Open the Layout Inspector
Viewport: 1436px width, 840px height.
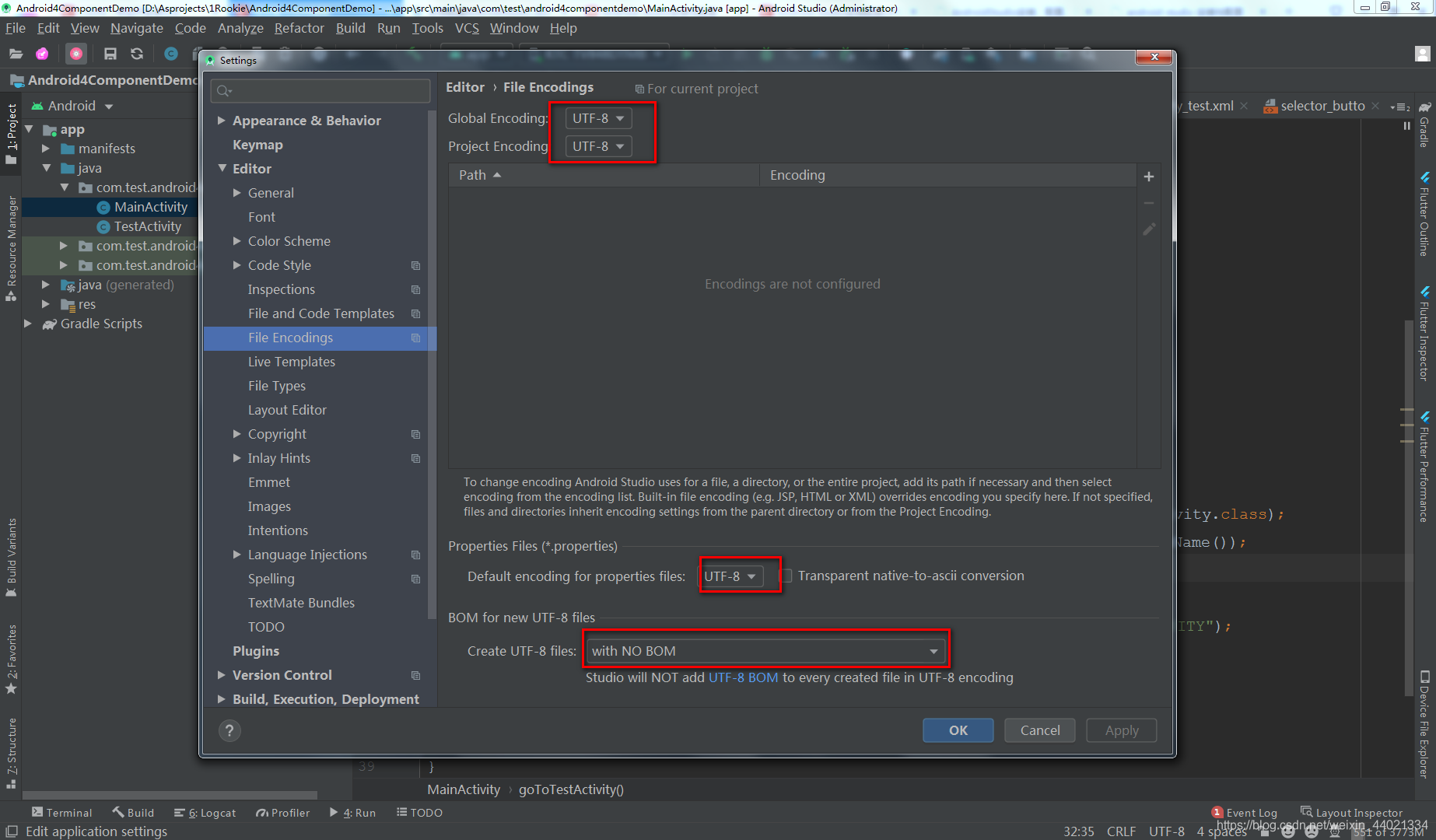point(1352,813)
